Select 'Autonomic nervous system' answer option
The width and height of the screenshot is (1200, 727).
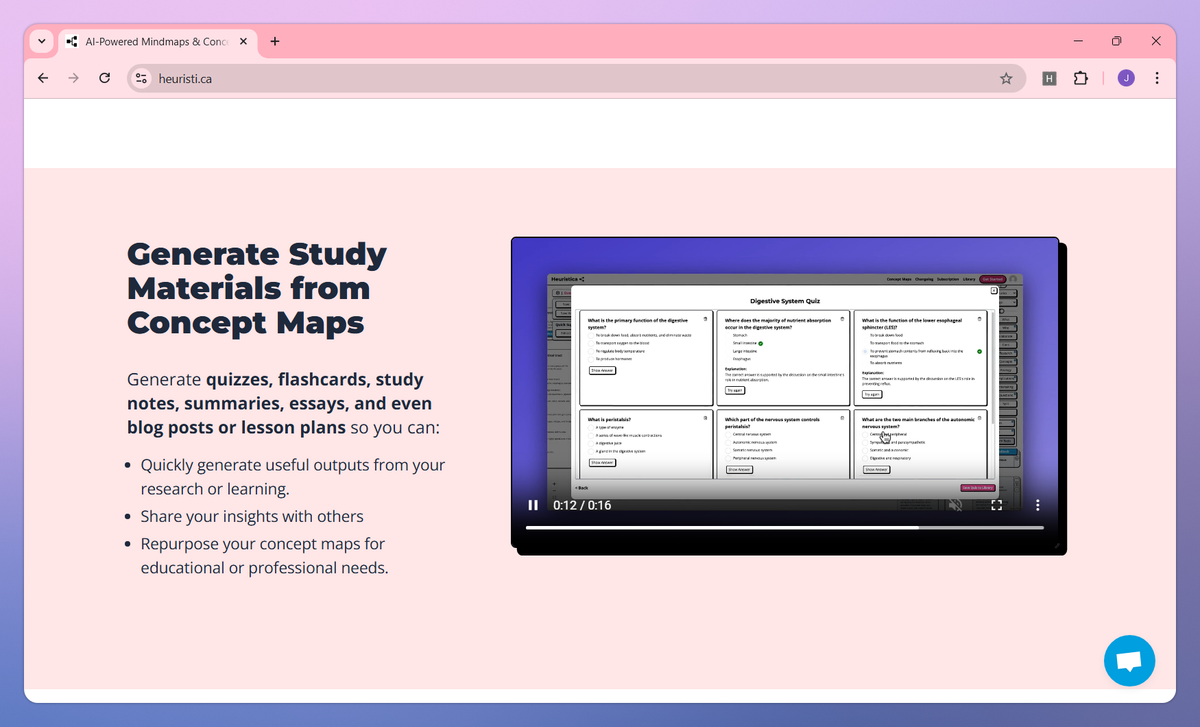click(751, 442)
